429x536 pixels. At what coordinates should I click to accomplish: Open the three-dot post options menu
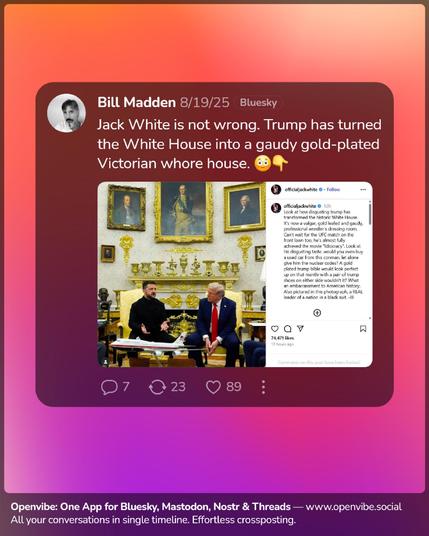(x=263, y=387)
